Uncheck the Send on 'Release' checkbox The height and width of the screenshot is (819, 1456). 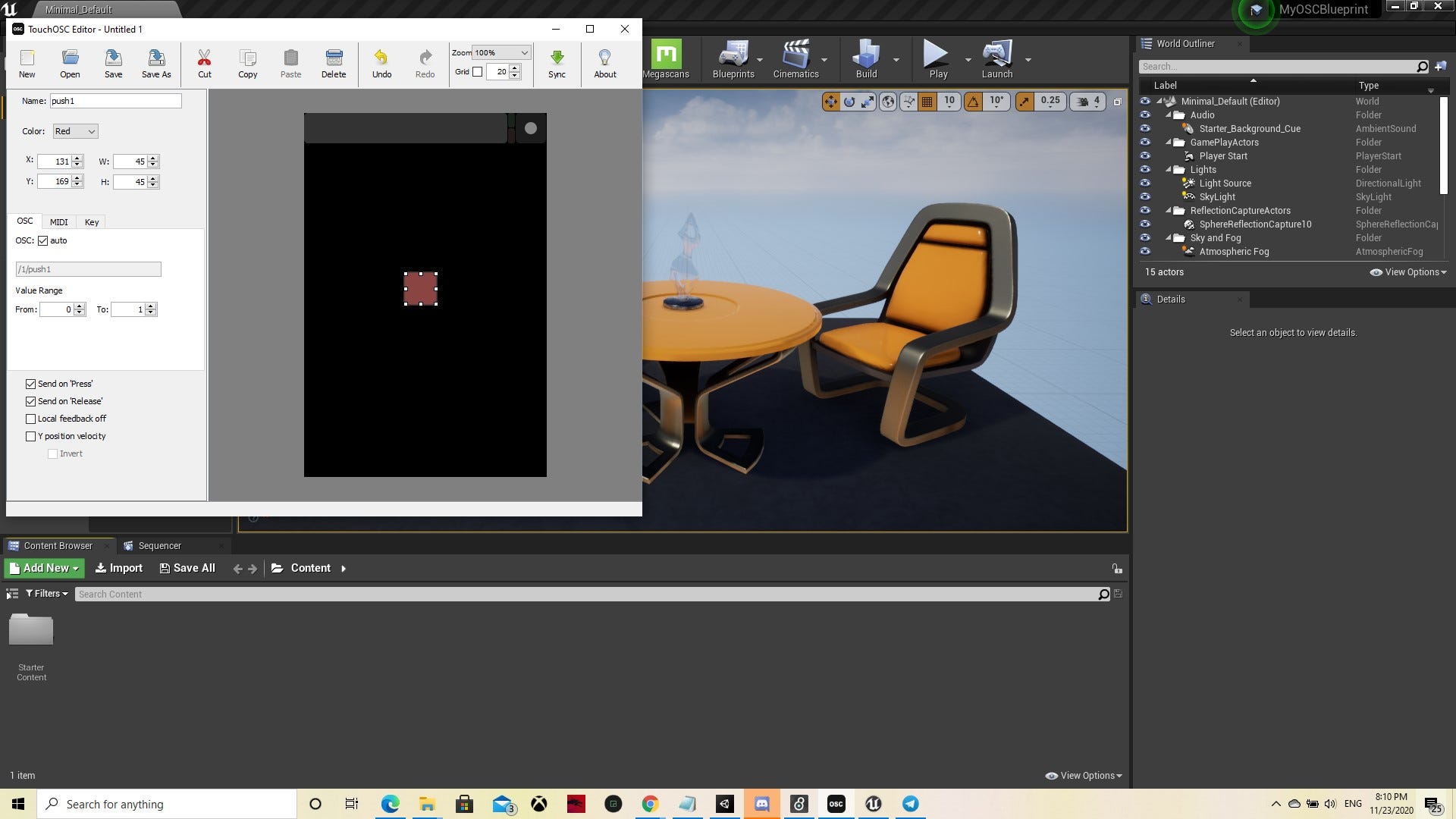click(x=31, y=401)
